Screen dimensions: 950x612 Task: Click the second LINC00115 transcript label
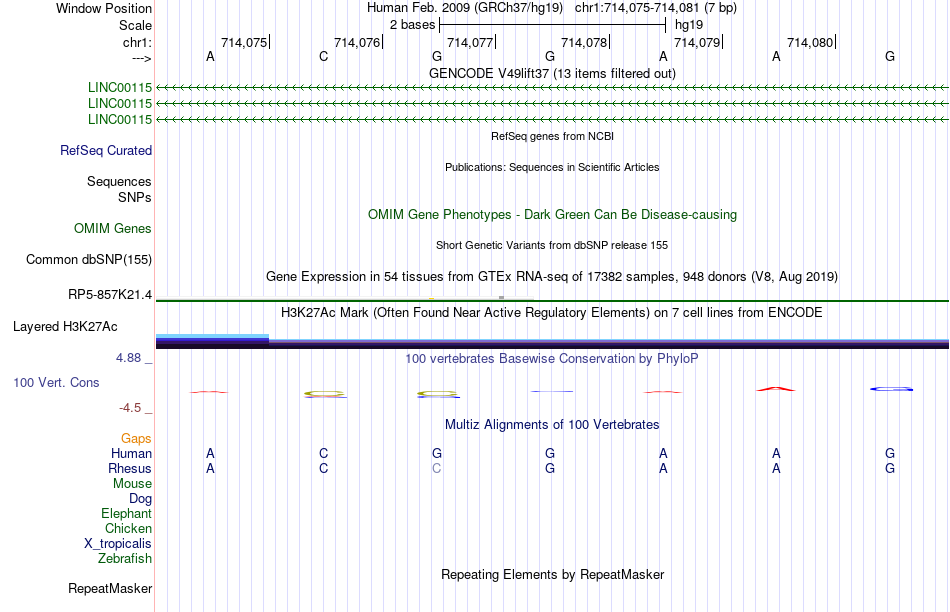[120, 104]
